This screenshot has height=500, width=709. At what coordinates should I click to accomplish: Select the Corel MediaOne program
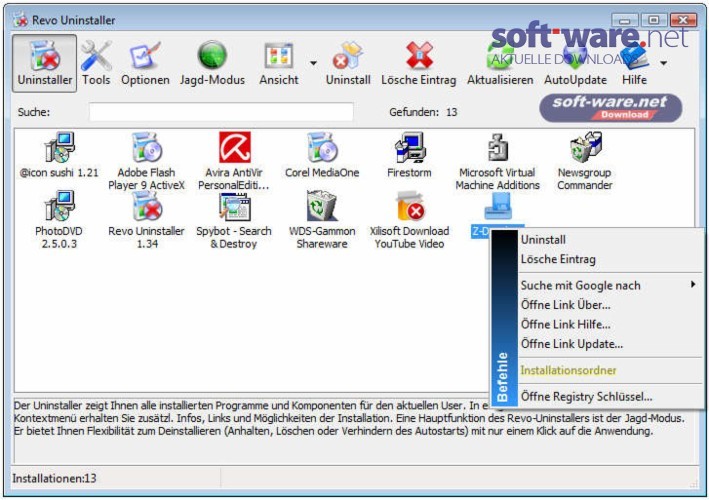pyautogui.click(x=322, y=155)
